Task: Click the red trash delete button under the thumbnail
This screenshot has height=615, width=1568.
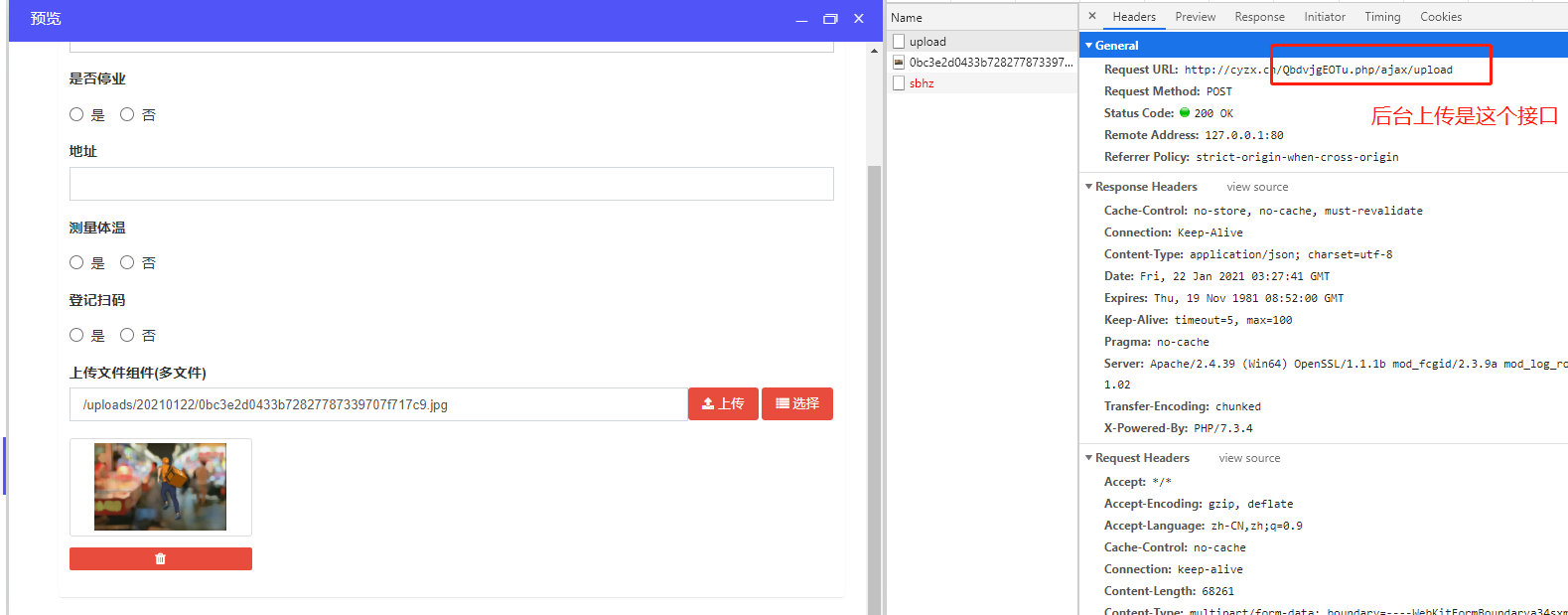Action: tap(161, 558)
